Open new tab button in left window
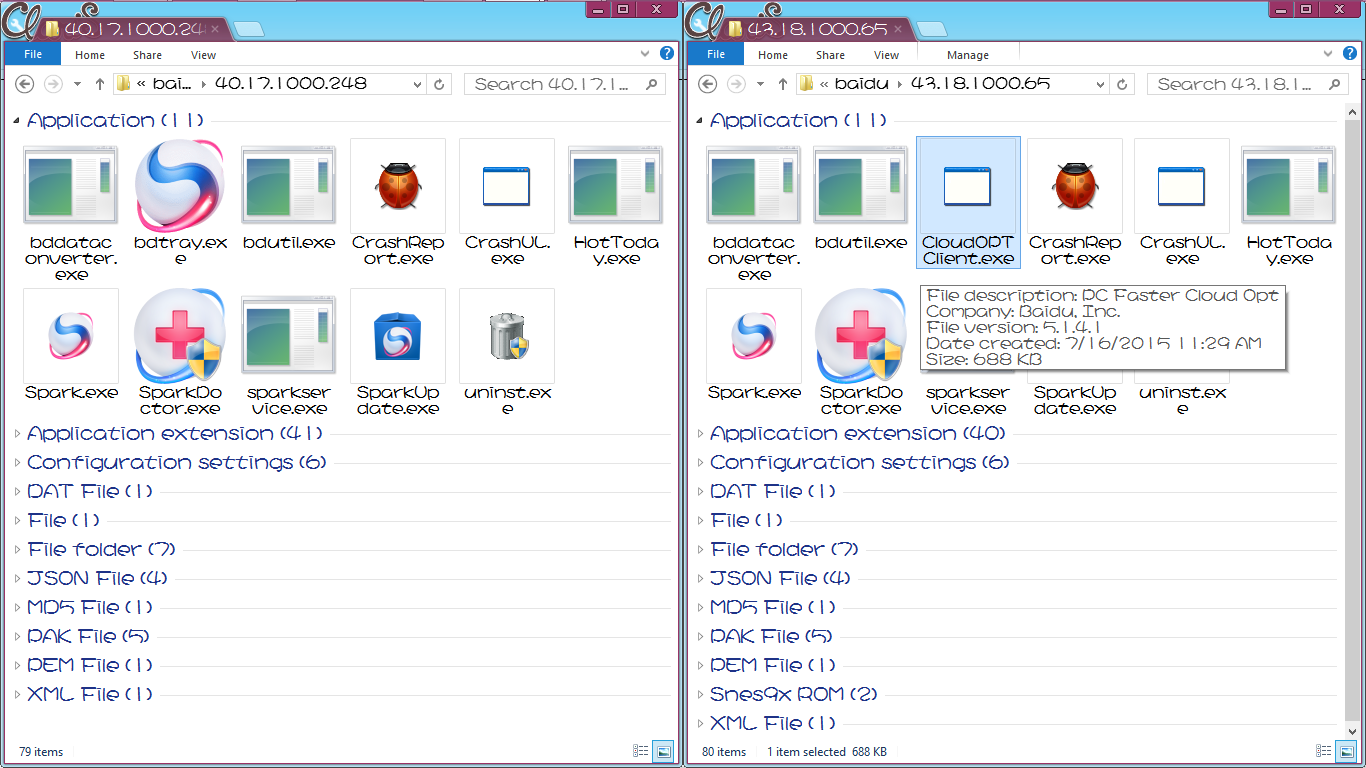Screen dimensions: 1366x768 click(x=248, y=29)
